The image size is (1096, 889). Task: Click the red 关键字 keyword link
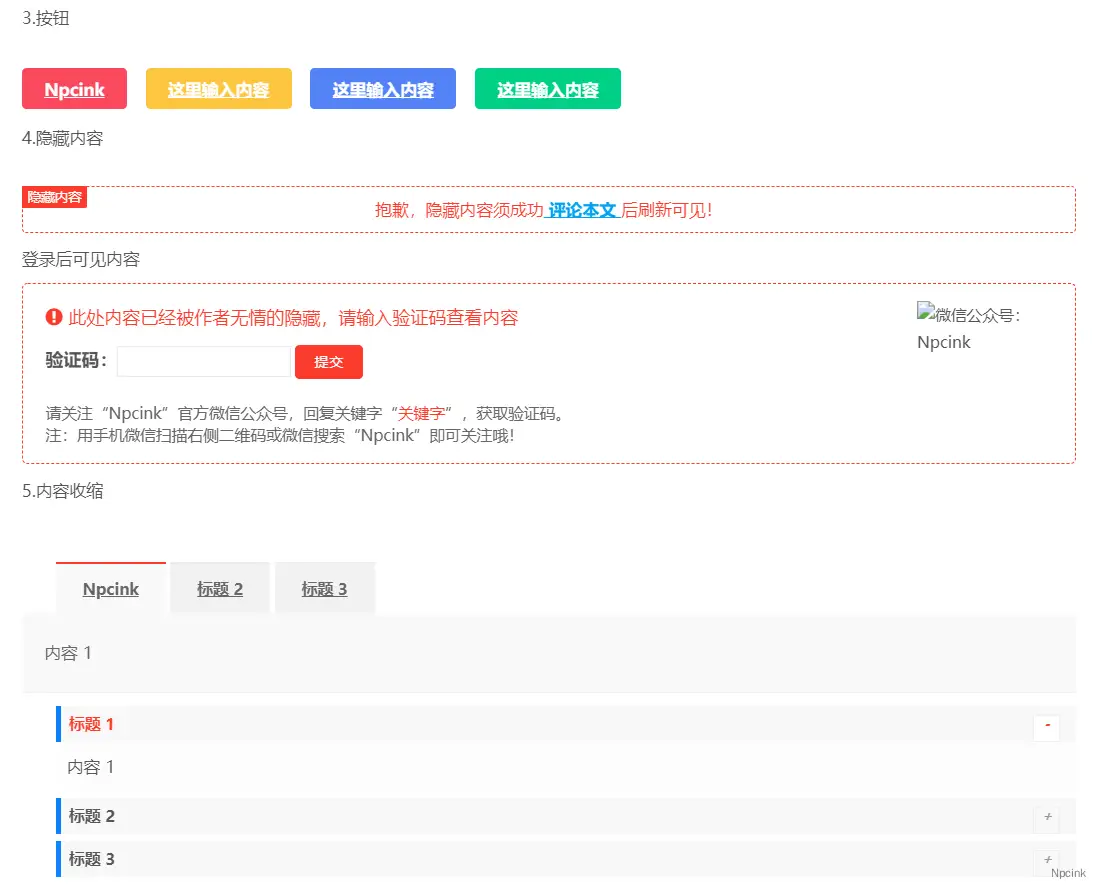click(x=422, y=413)
